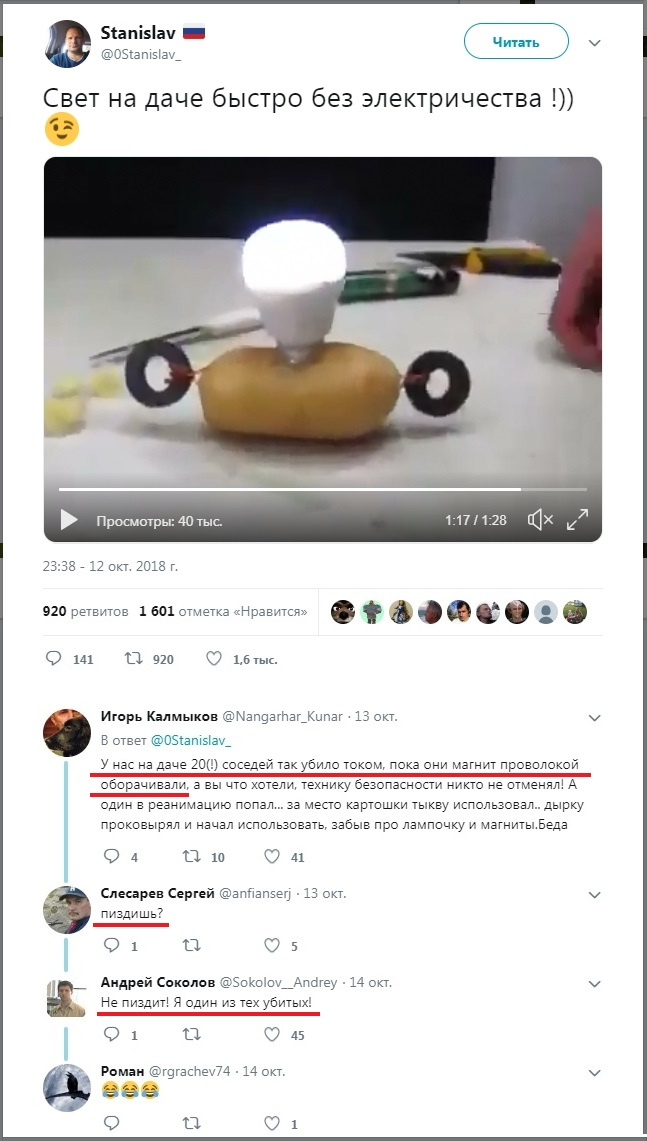Image resolution: width=647 pixels, height=1141 pixels.
Task: Like Игорь Калмыков's reply
Action: coord(272,857)
